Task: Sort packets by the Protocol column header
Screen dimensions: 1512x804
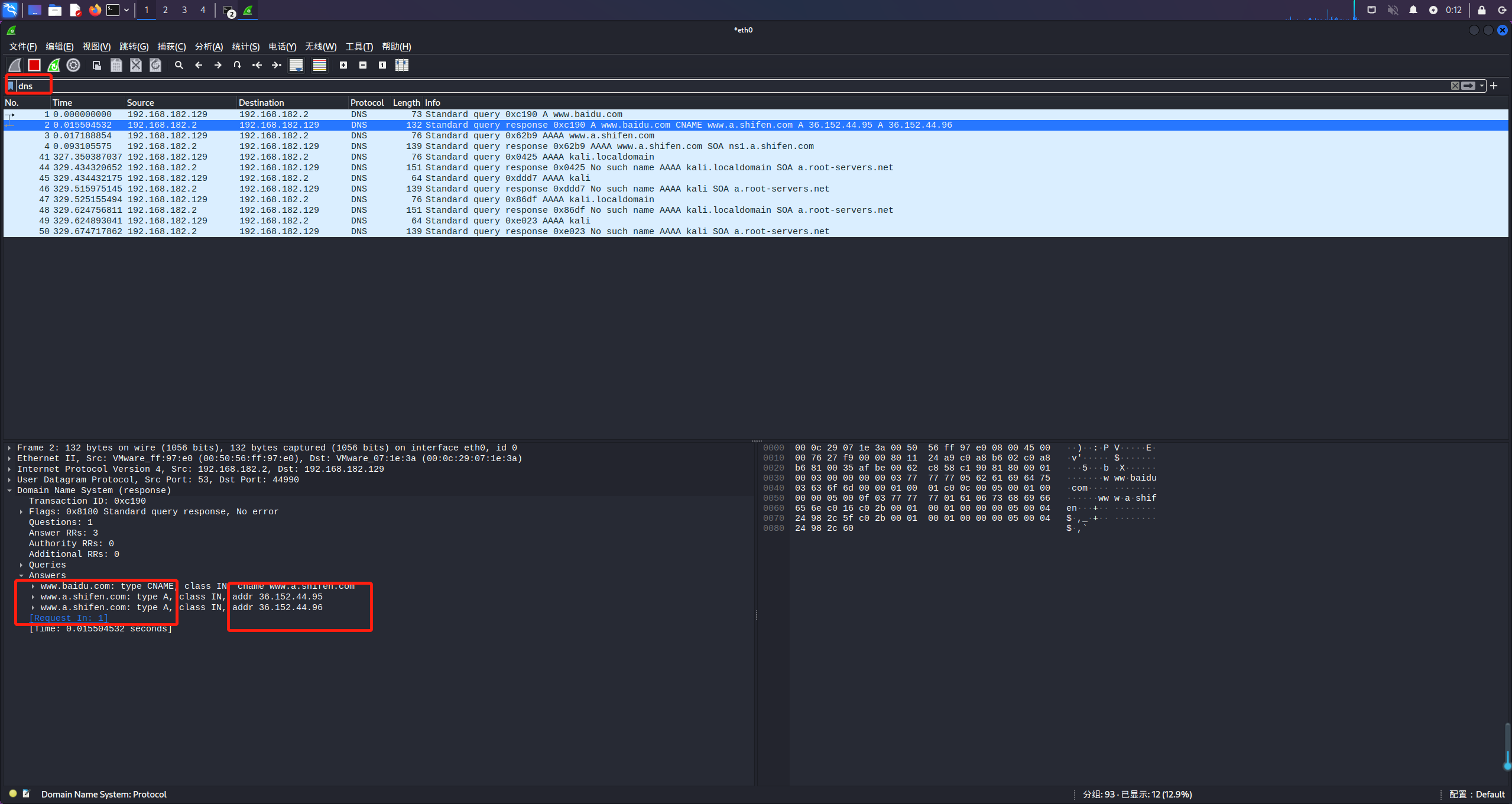Action: [369, 103]
